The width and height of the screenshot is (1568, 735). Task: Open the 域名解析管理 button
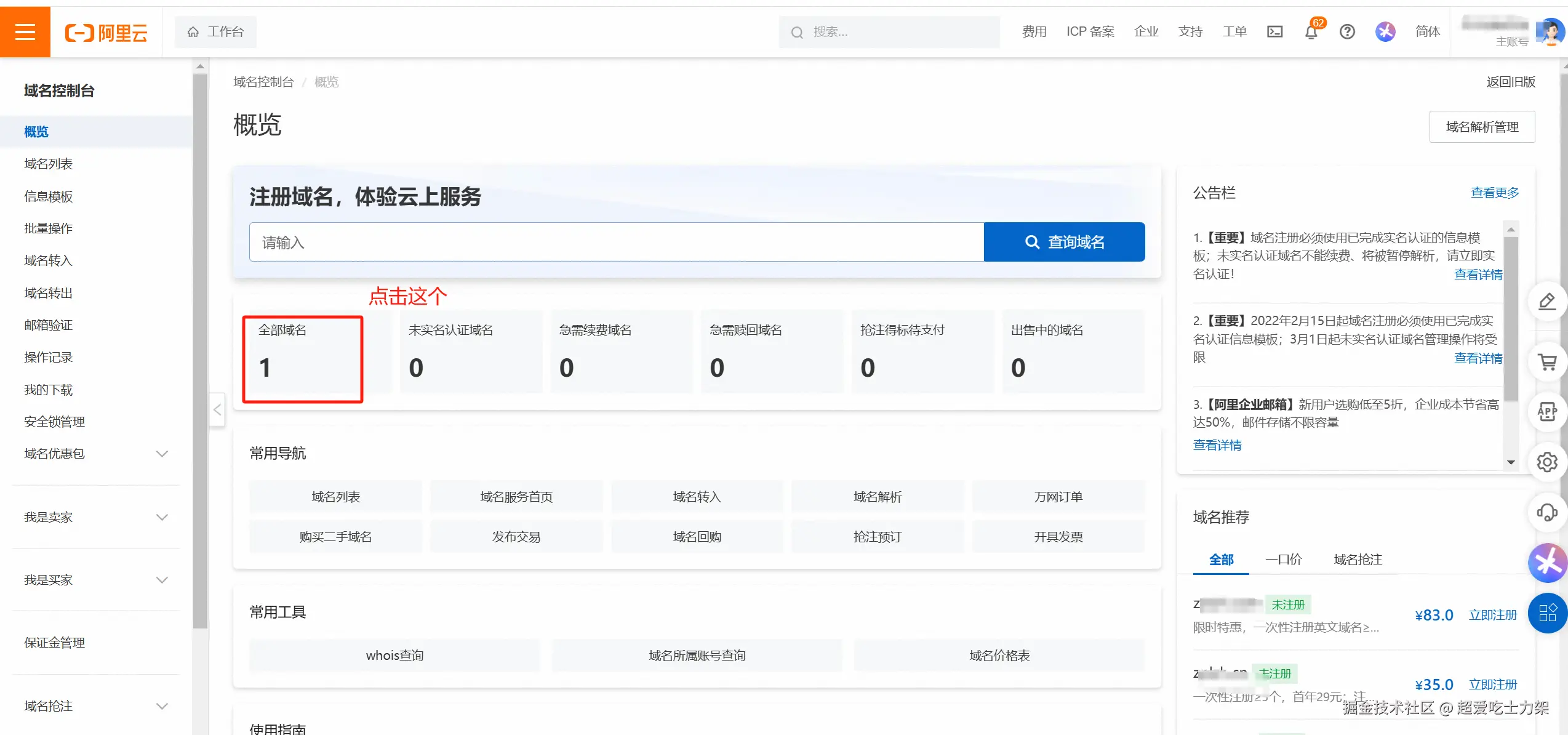click(1481, 127)
